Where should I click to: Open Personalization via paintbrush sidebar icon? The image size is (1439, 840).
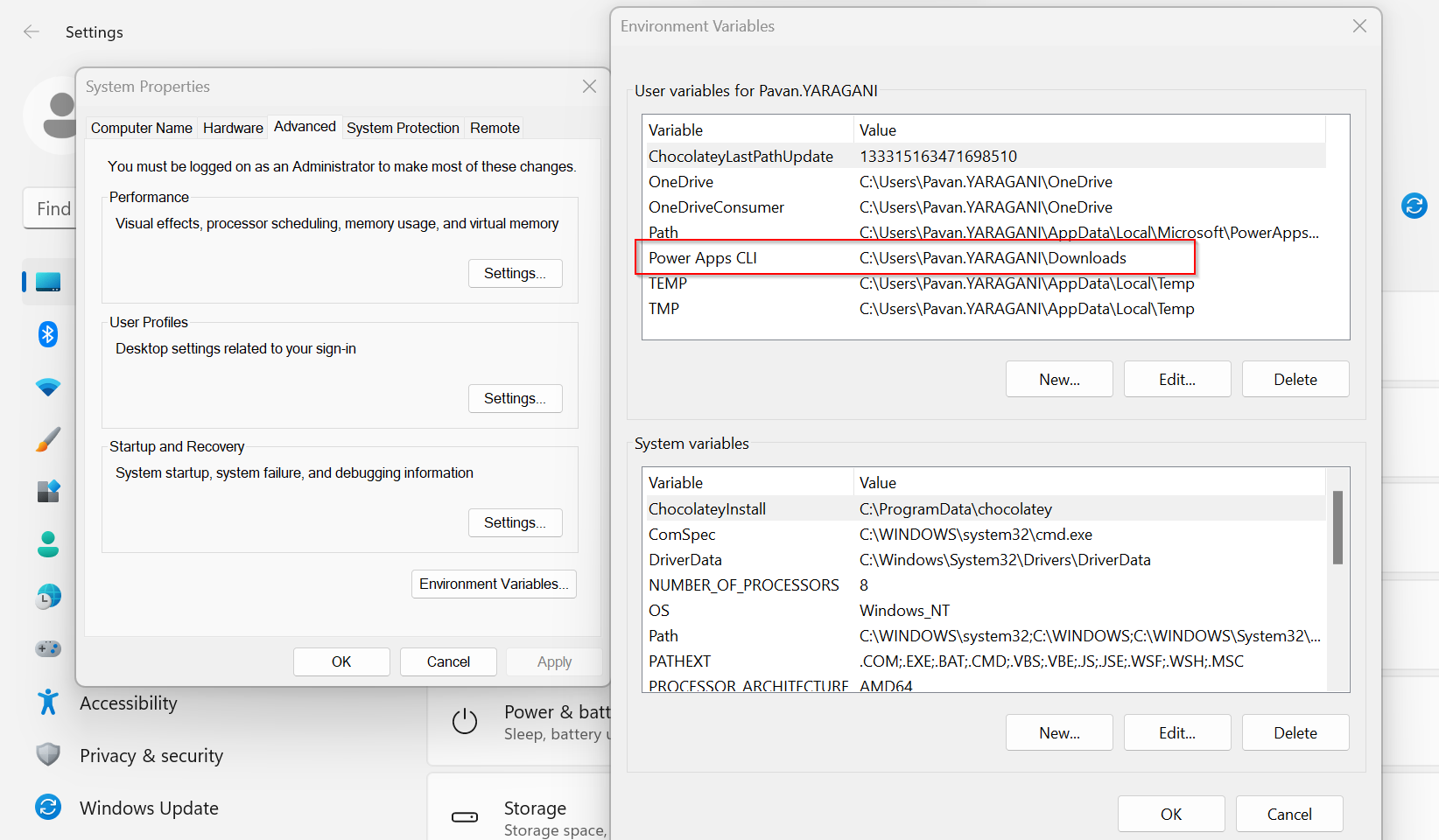click(48, 439)
